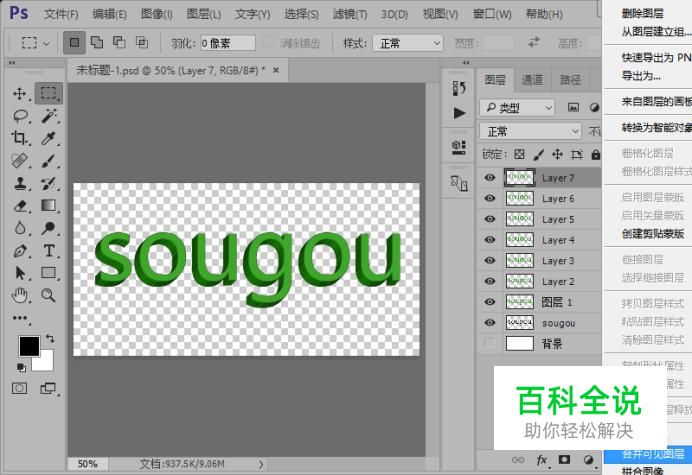The width and height of the screenshot is (692, 475).
Task: Select the Clone Stamp tool
Action: [19, 183]
